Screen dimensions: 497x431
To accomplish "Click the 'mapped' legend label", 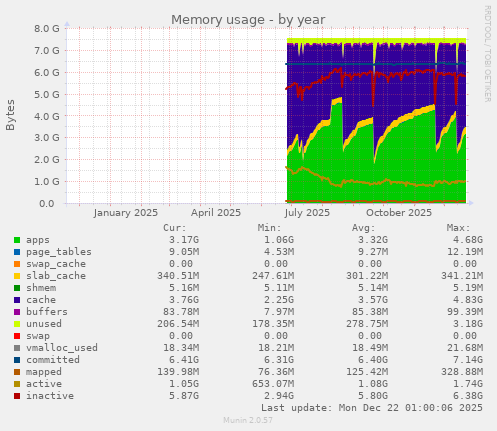I will 44,372.
